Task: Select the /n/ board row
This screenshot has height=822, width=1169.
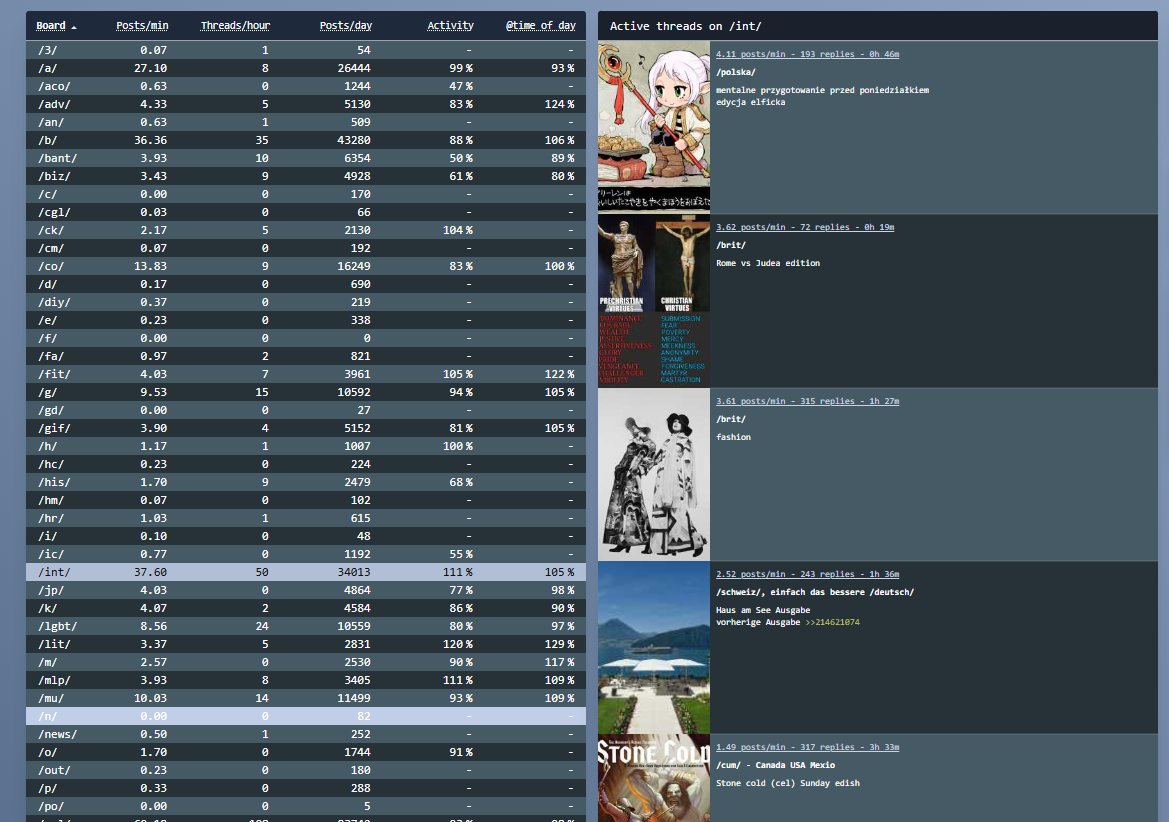Action: (306, 716)
